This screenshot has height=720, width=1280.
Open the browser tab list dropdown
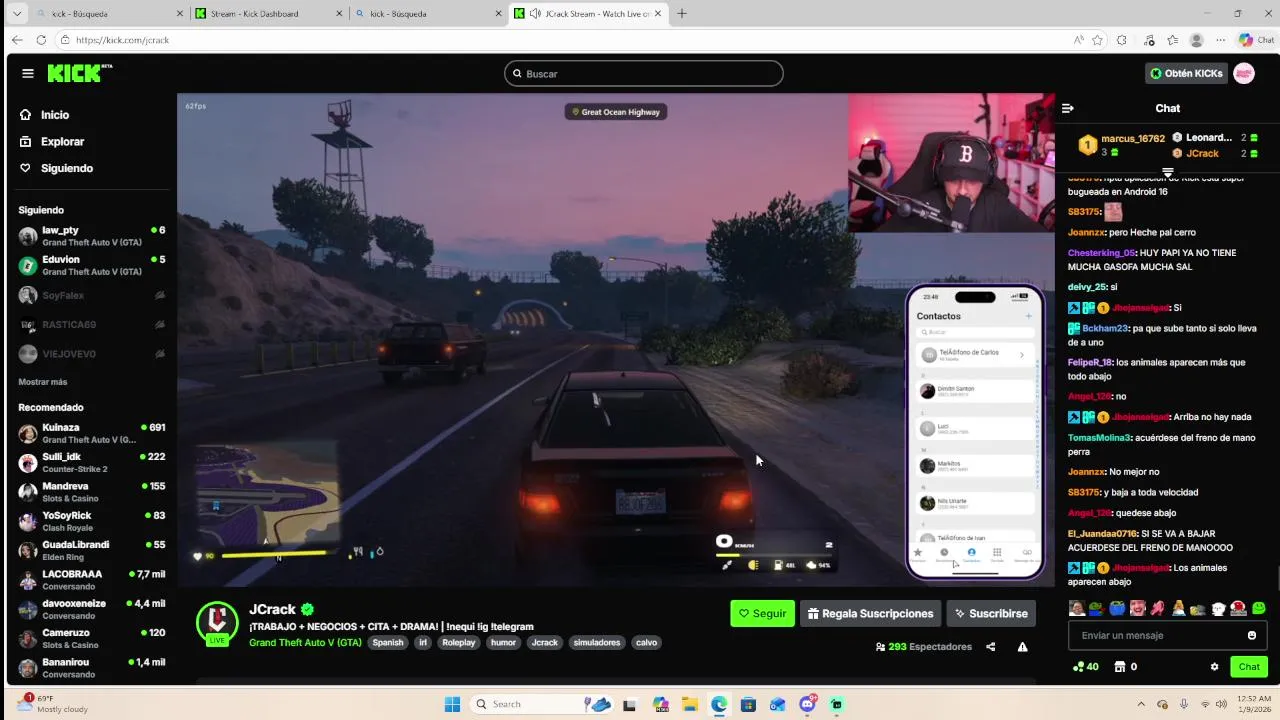pos(16,14)
